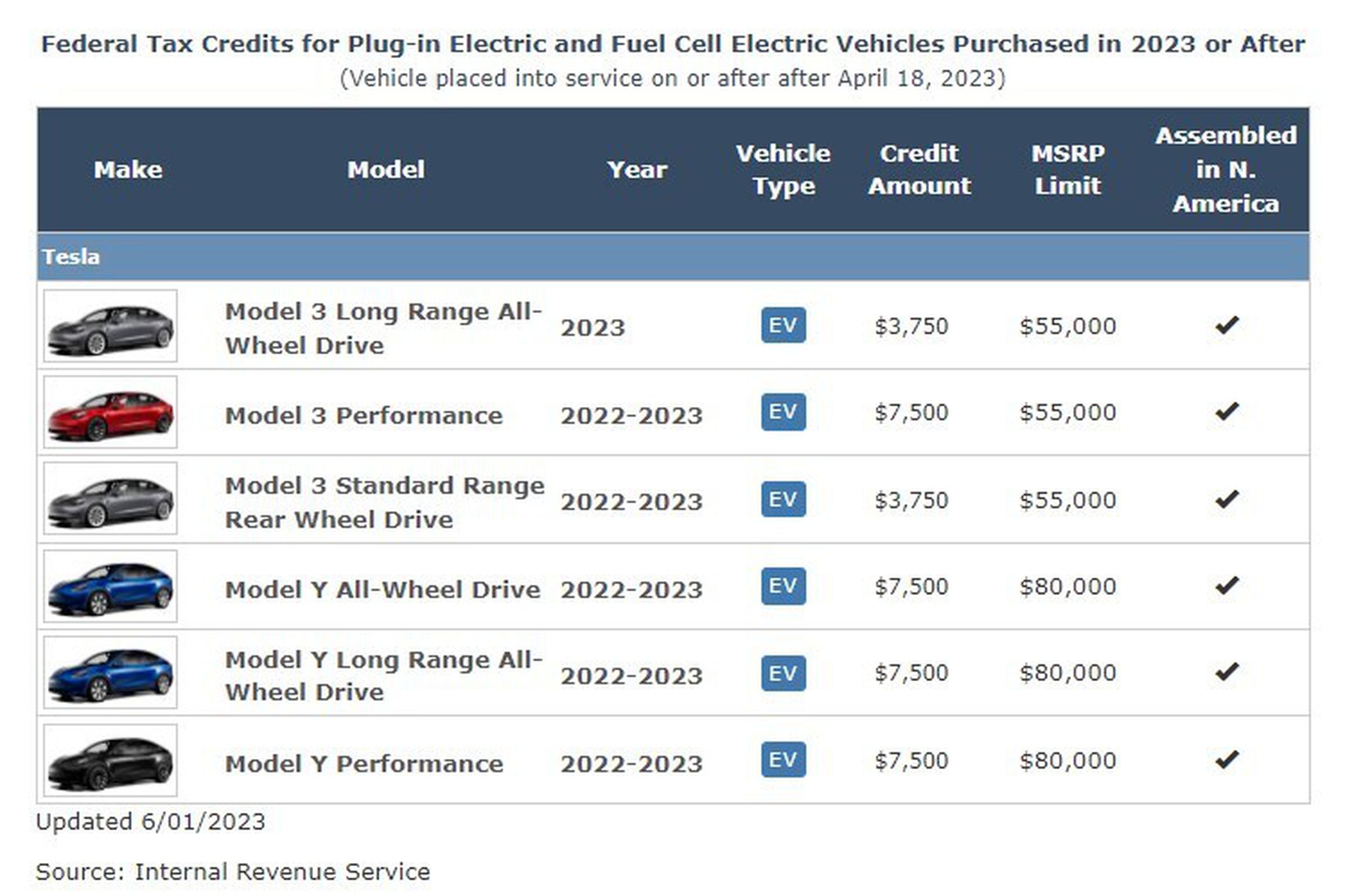Click the red Model 3 Performance car thumbnail

110,412
